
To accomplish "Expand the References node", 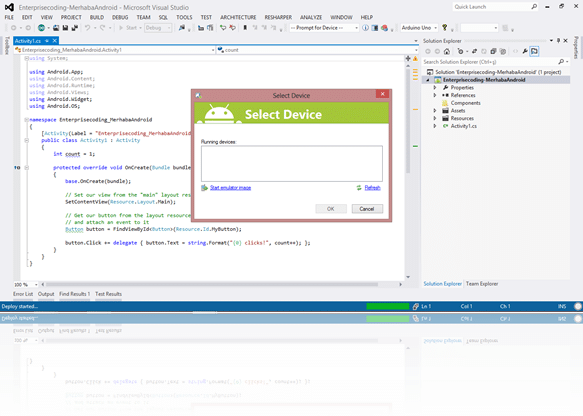I will coord(435,95).
